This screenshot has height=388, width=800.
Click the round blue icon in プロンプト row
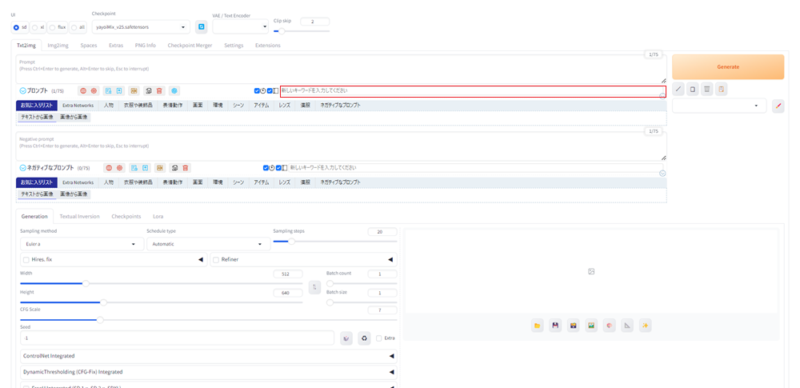174,91
